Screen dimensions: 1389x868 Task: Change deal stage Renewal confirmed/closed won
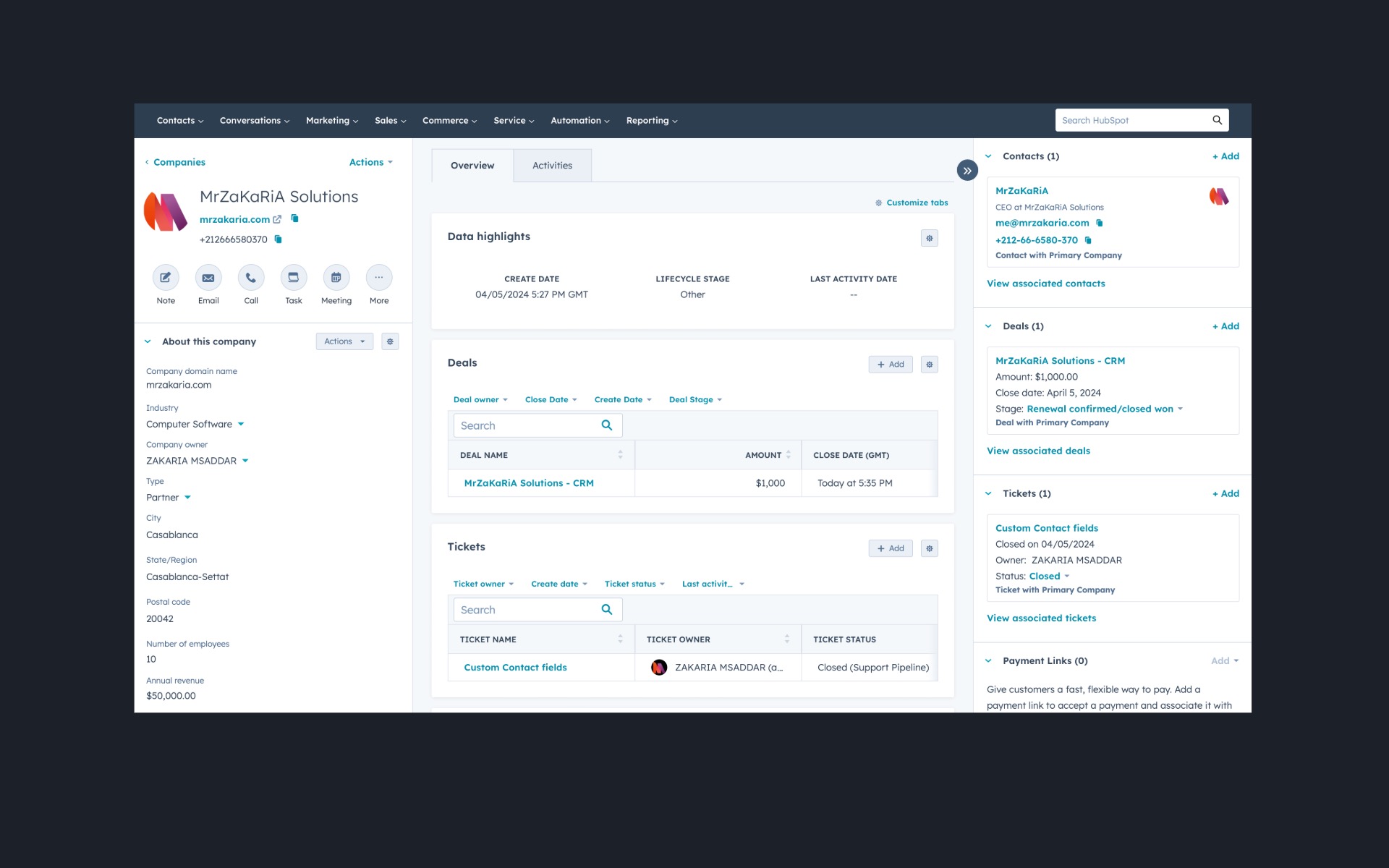[x=1099, y=409]
